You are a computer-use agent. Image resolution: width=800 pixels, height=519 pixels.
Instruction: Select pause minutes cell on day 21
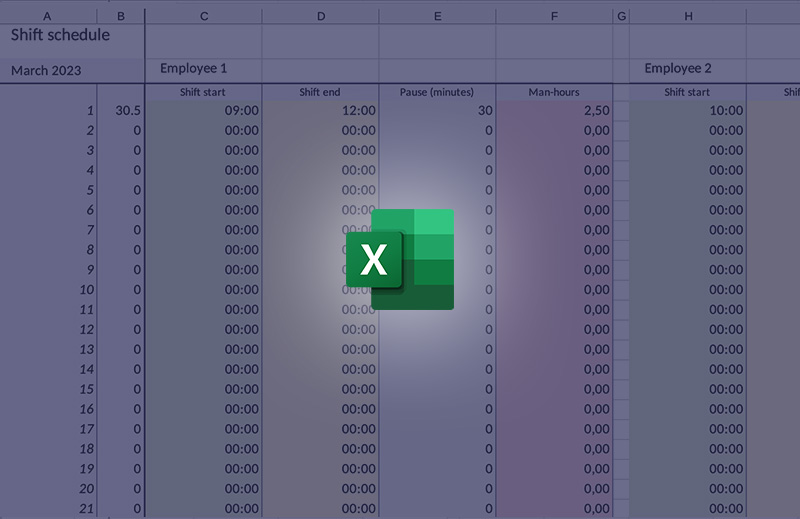tap(437, 508)
